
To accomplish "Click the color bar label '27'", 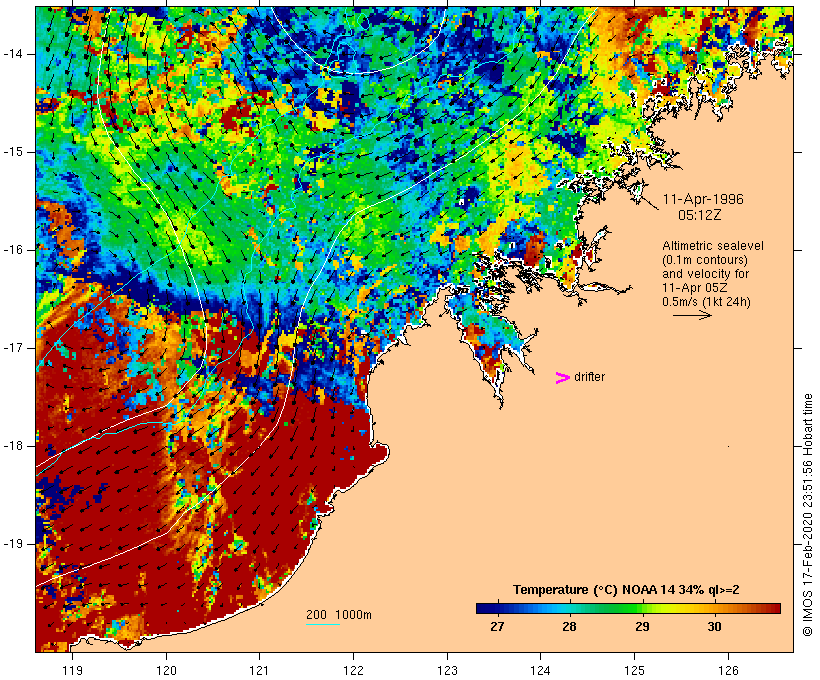I will click(x=497, y=626).
